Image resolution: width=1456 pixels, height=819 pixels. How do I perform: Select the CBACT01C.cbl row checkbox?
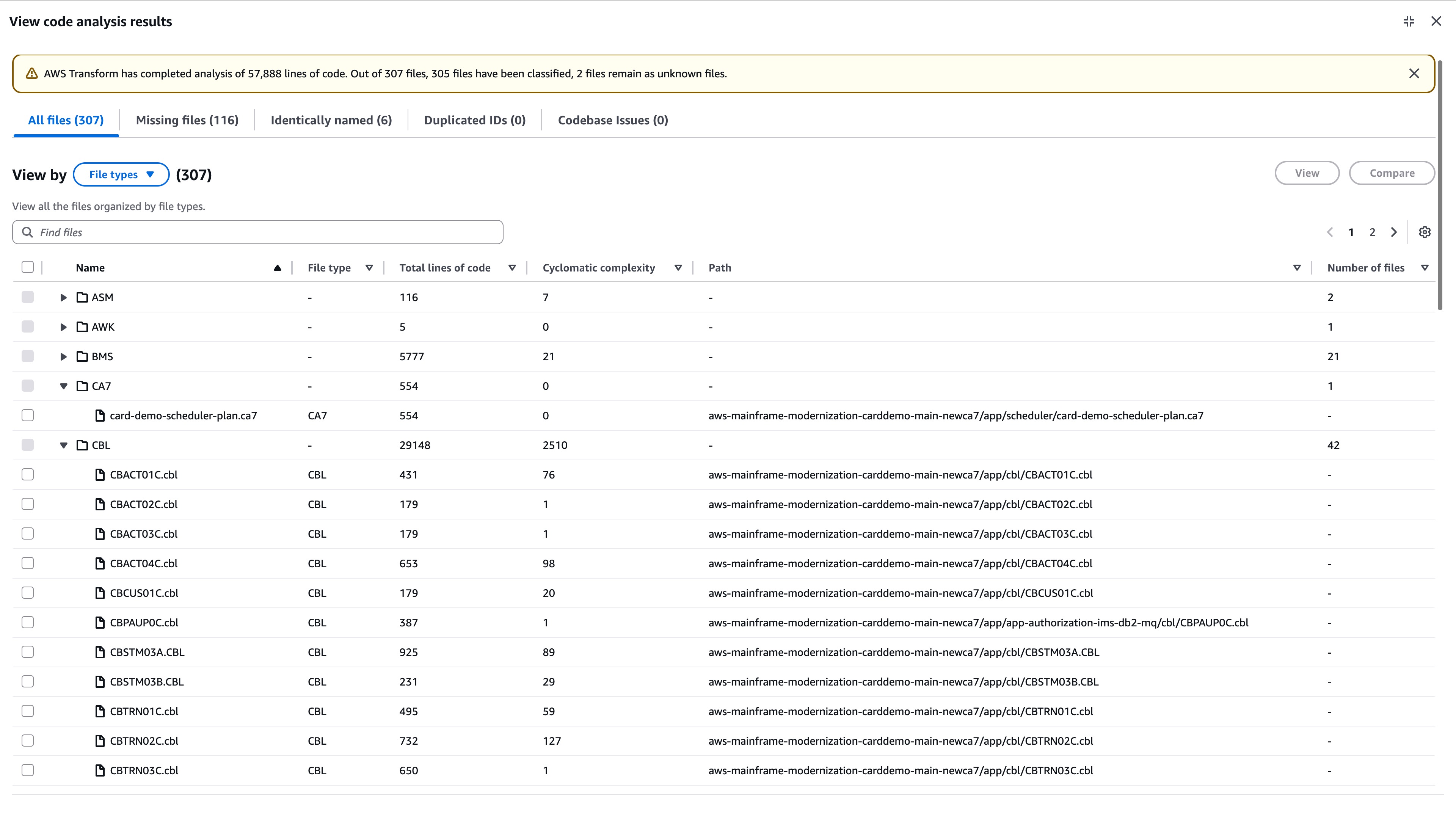pyautogui.click(x=28, y=474)
